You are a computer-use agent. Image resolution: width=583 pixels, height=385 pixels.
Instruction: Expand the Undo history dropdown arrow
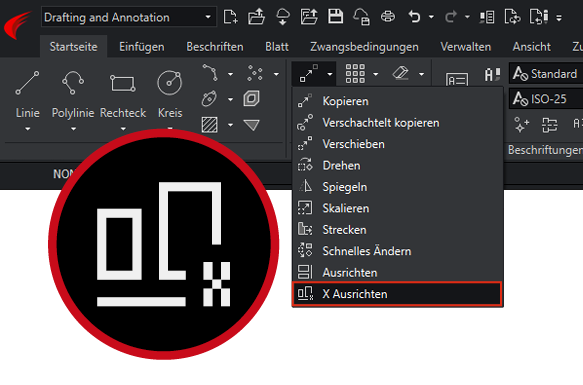pos(431,17)
